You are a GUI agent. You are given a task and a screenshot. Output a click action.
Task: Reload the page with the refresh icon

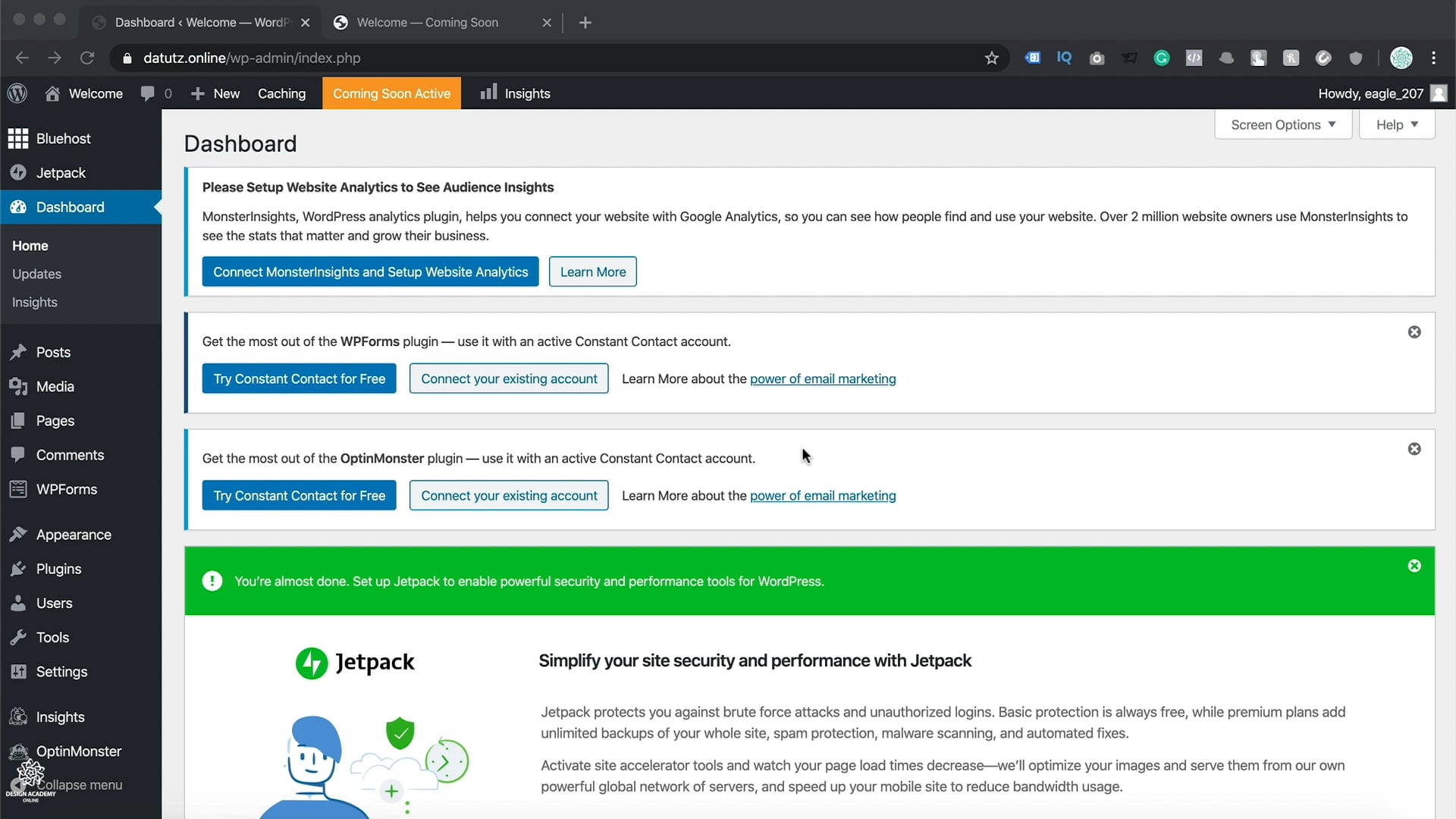click(x=87, y=58)
